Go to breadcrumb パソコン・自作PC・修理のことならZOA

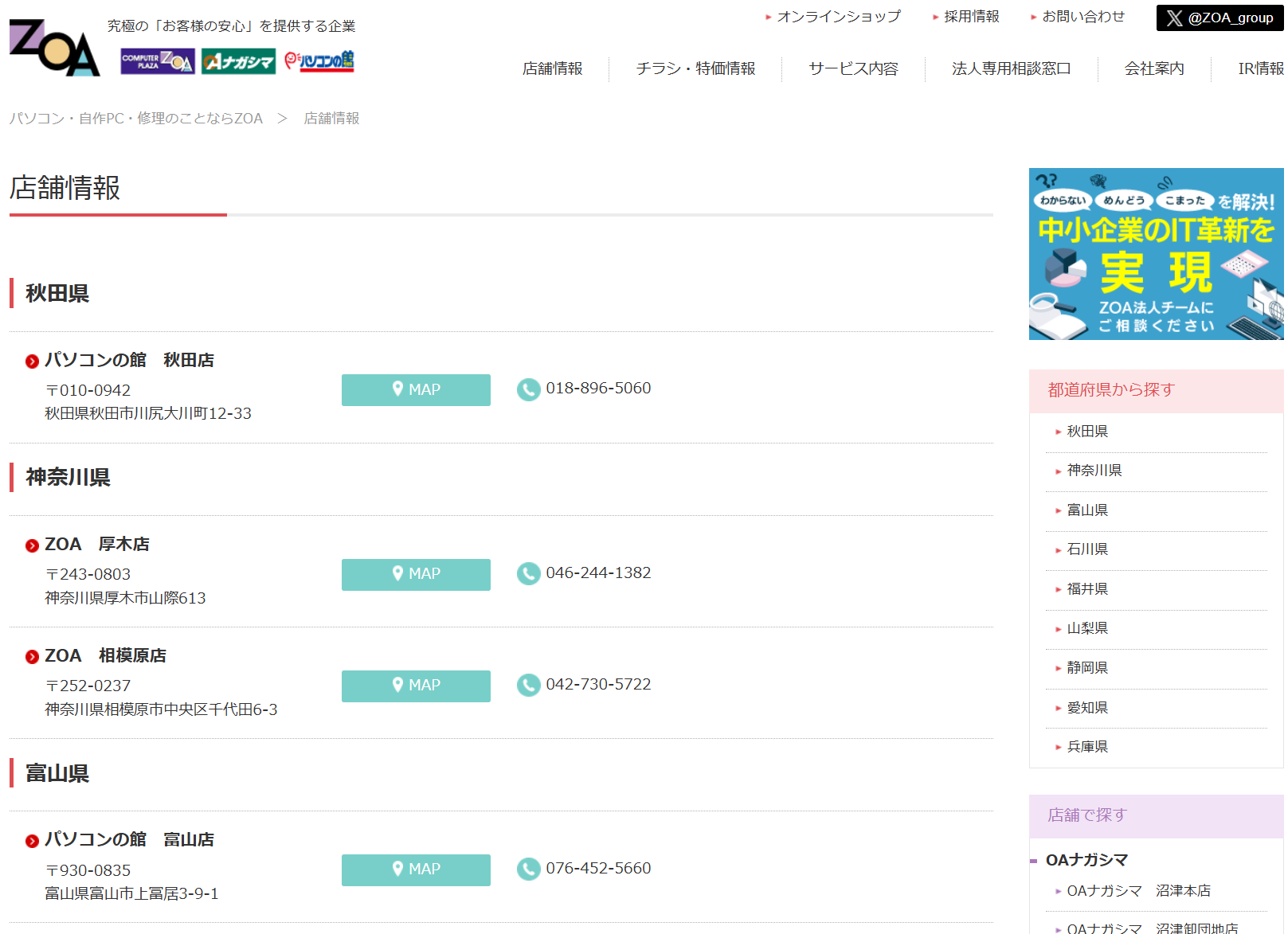[136, 119]
